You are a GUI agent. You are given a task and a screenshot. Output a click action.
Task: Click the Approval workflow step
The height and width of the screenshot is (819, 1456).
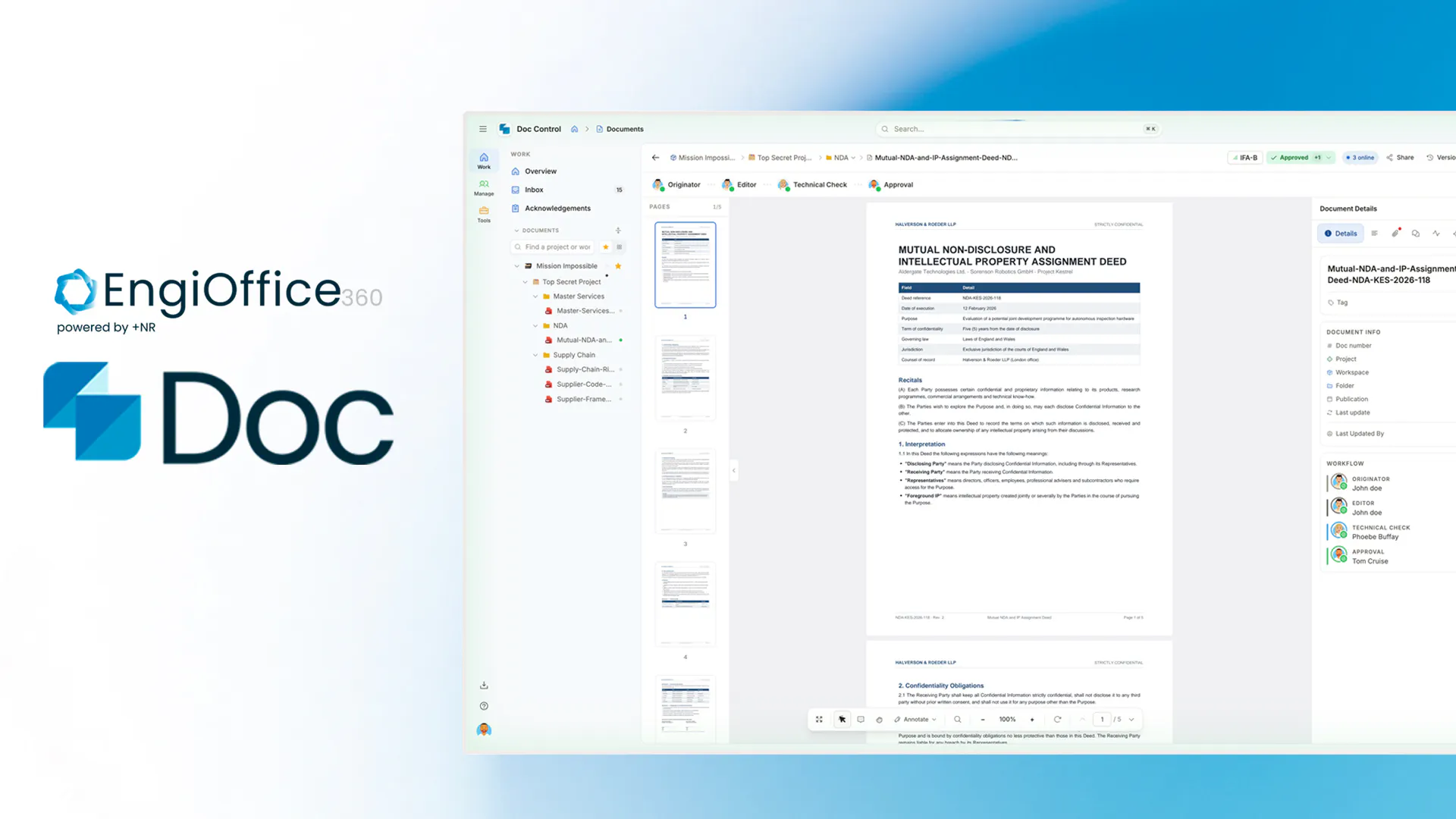pos(891,185)
